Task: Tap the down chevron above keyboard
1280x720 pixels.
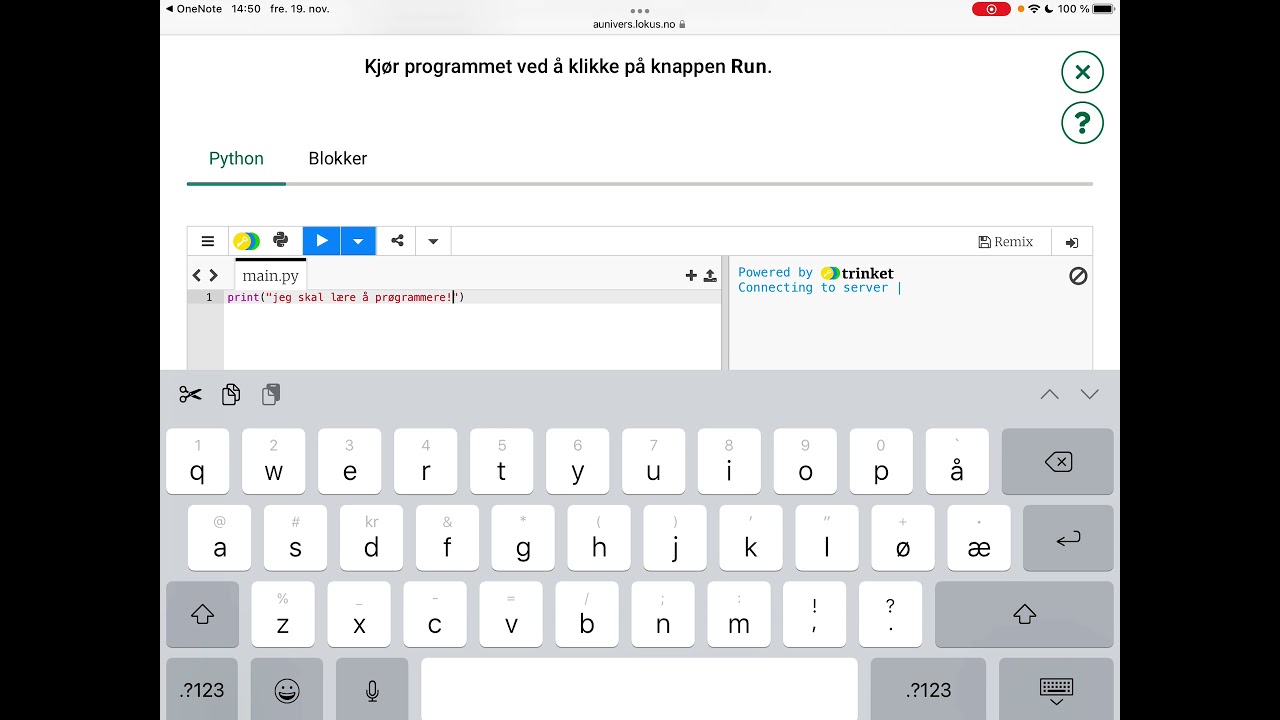Action: (1090, 394)
